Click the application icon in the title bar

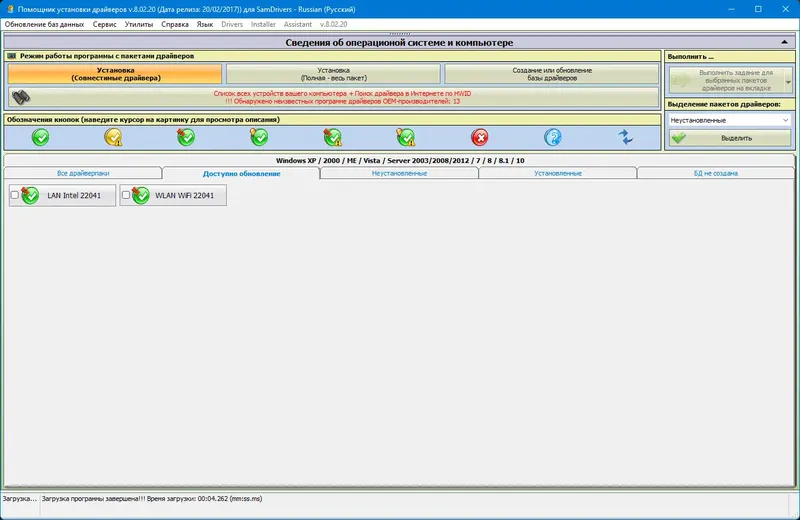click(10, 9)
